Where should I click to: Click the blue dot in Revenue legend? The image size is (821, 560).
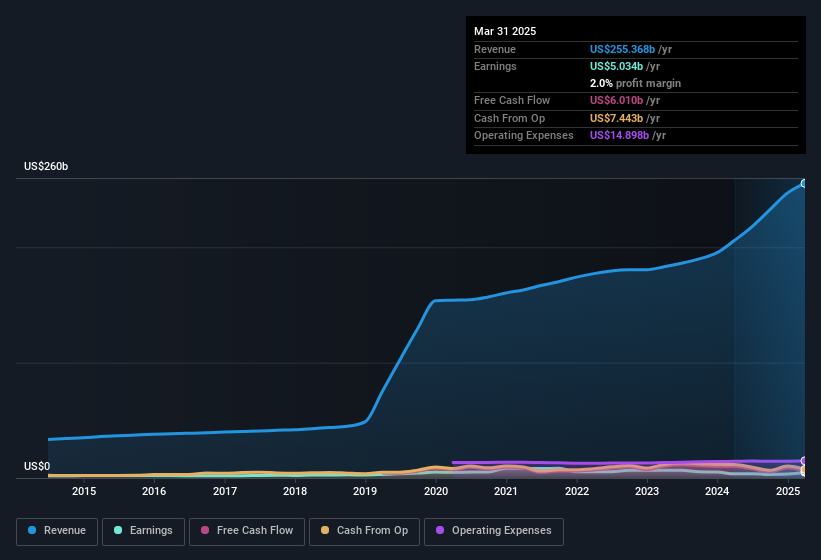tap(32, 530)
